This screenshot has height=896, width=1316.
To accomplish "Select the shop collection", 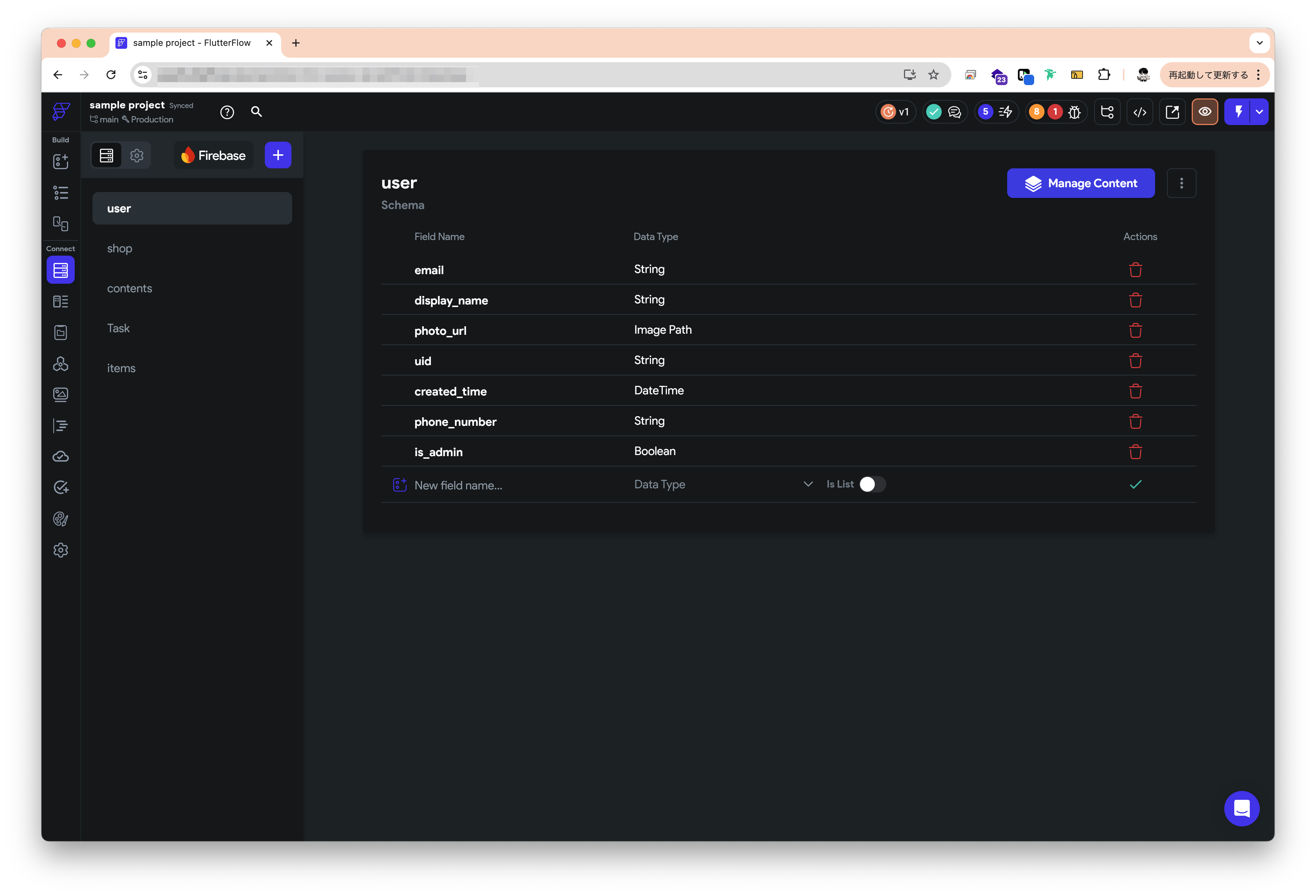I will 119,248.
